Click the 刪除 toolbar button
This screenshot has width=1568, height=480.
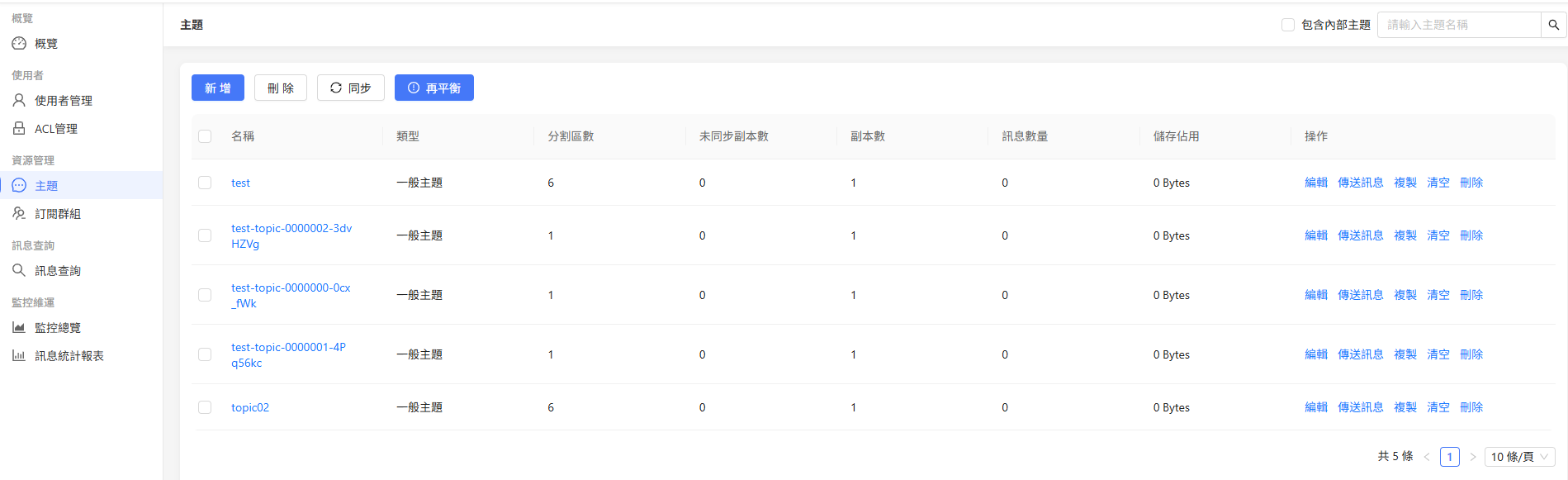pos(281,88)
